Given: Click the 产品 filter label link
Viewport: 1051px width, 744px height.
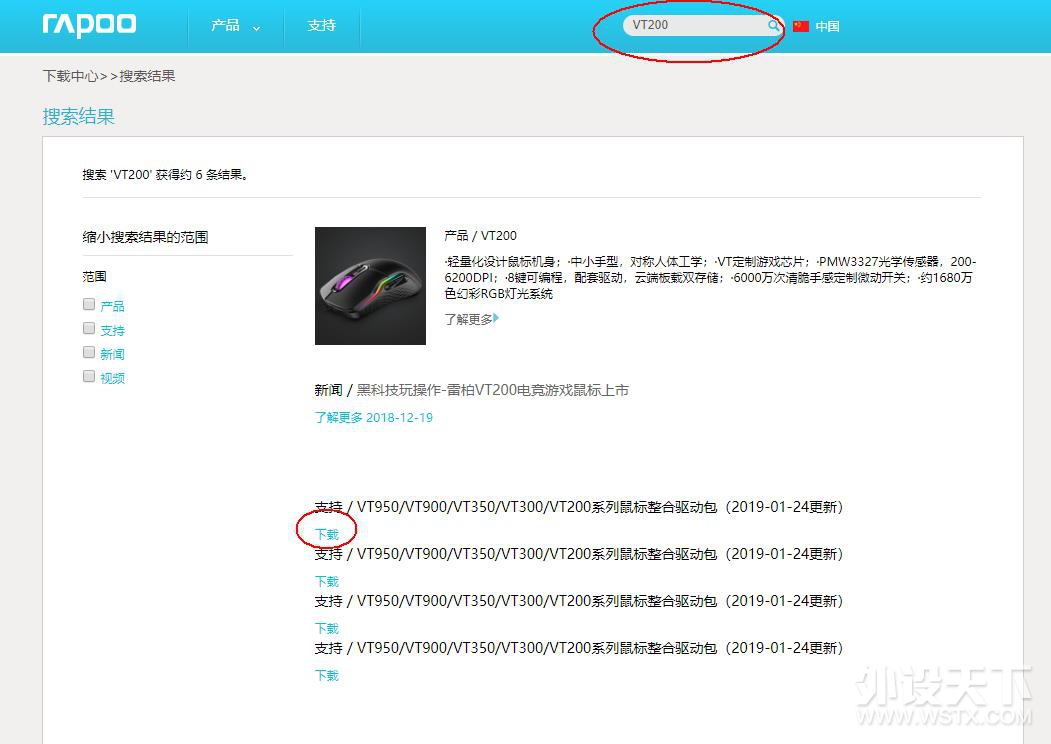Looking at the screenshot, I should (113, 306).
